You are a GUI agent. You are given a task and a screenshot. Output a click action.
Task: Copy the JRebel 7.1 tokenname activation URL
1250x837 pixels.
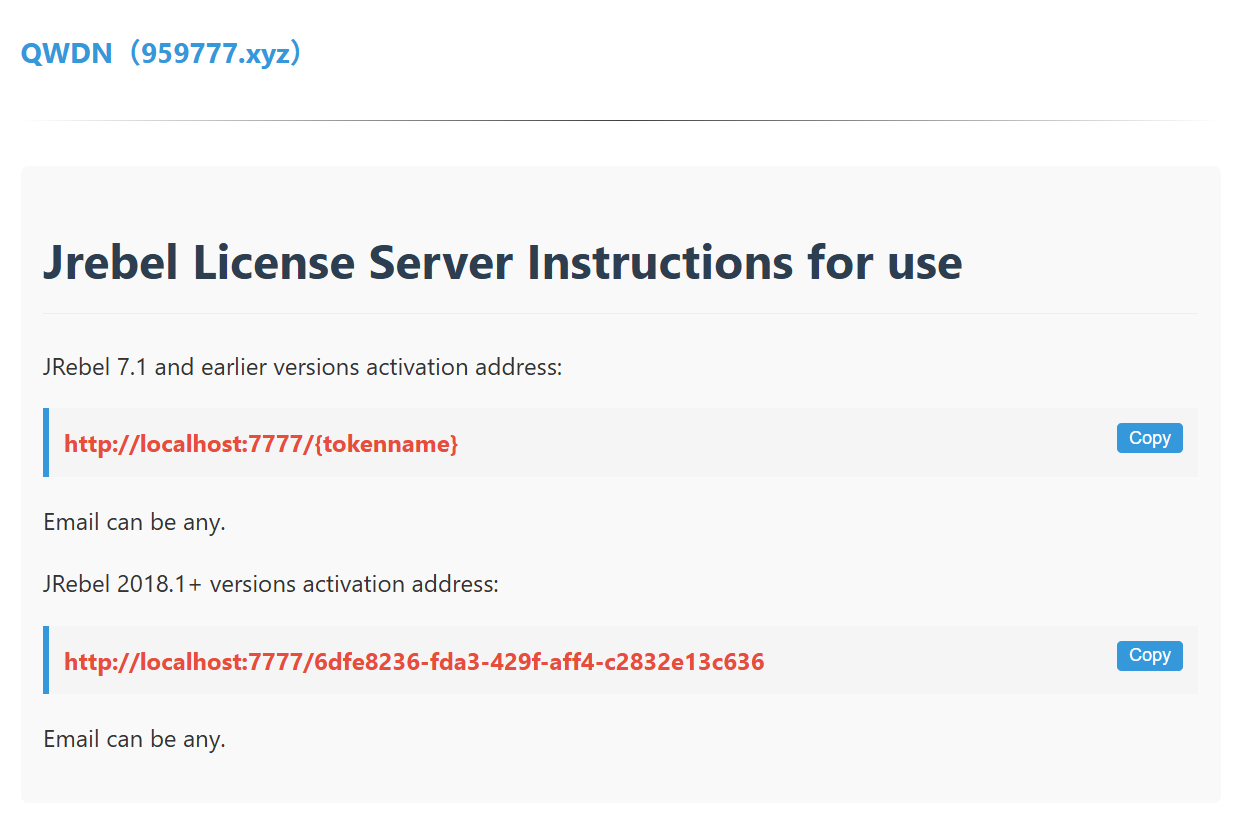pos(1149,438)
